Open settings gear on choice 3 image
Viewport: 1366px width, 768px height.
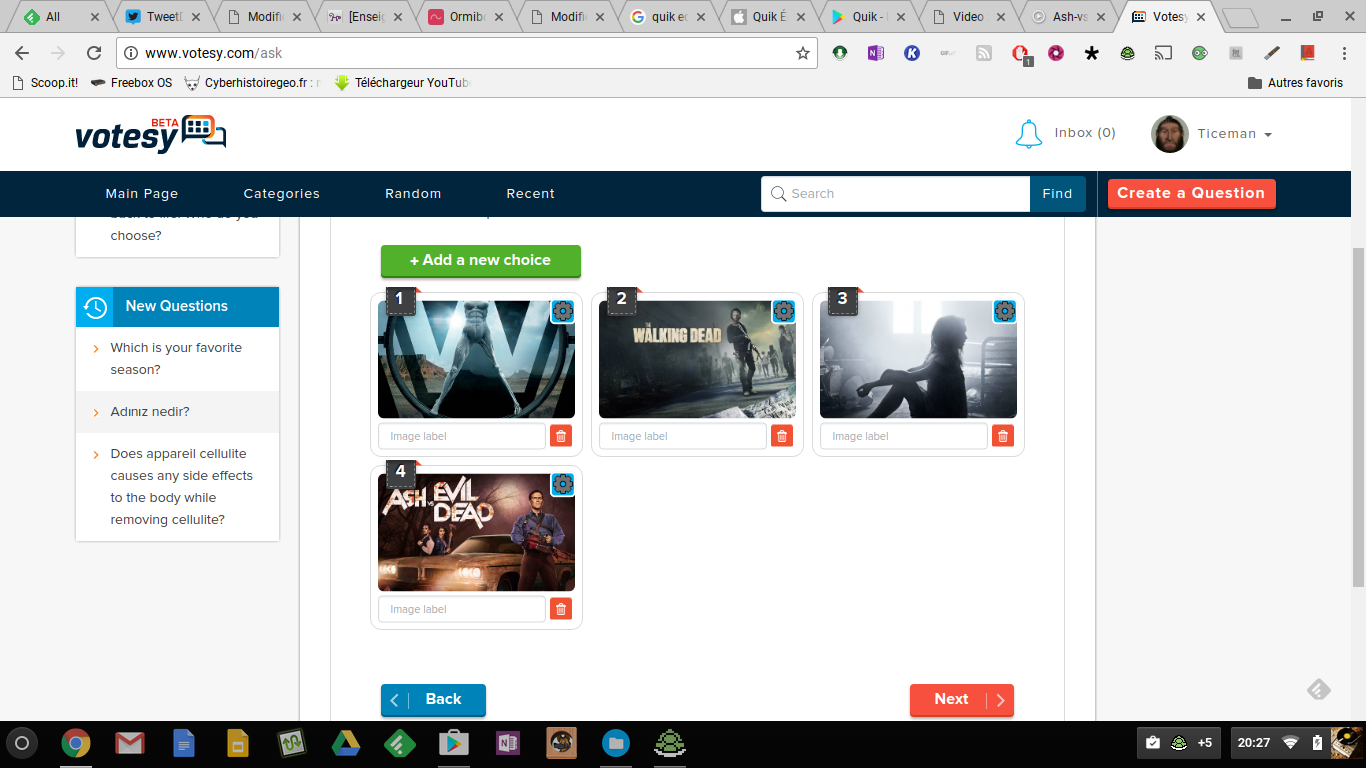tap(1005, 311)
